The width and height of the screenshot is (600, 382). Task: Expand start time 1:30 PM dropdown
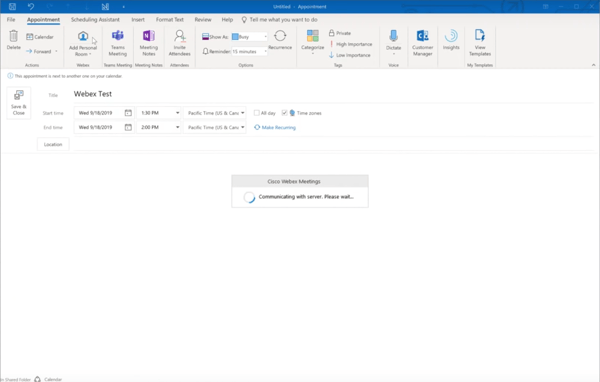click(178, 113)
